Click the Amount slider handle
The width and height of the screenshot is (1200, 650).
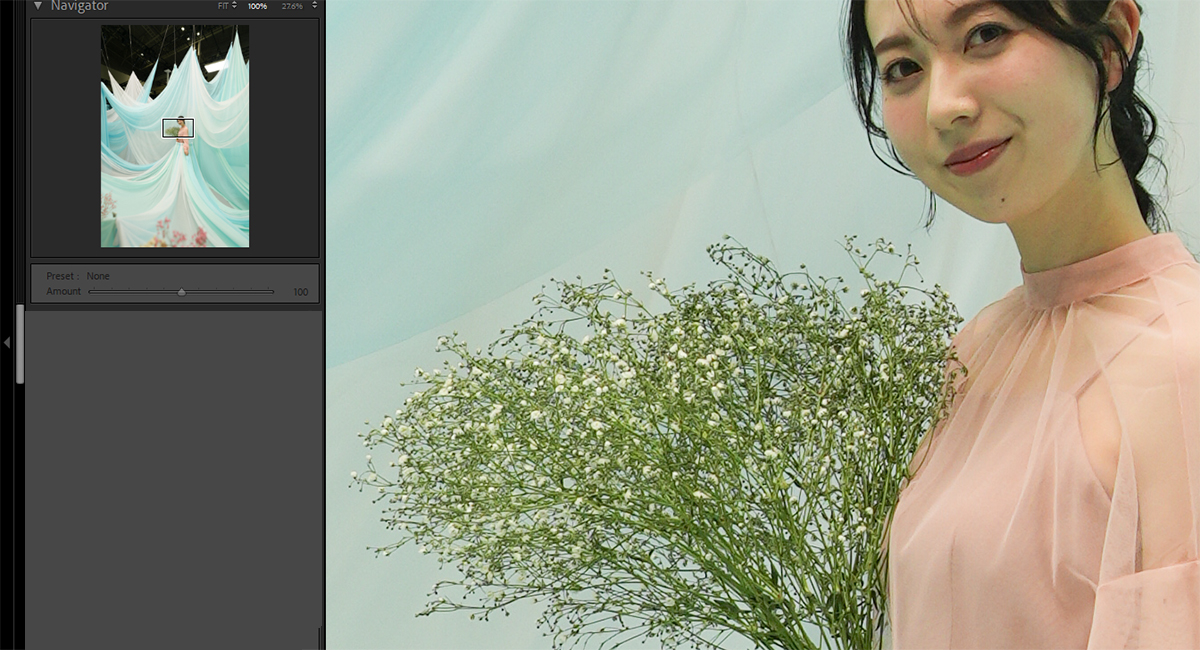[181, 292]
